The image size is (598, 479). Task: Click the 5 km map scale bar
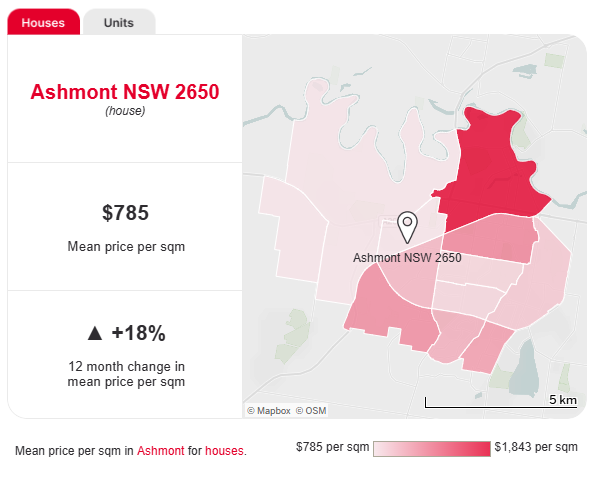tap(501, 402)
